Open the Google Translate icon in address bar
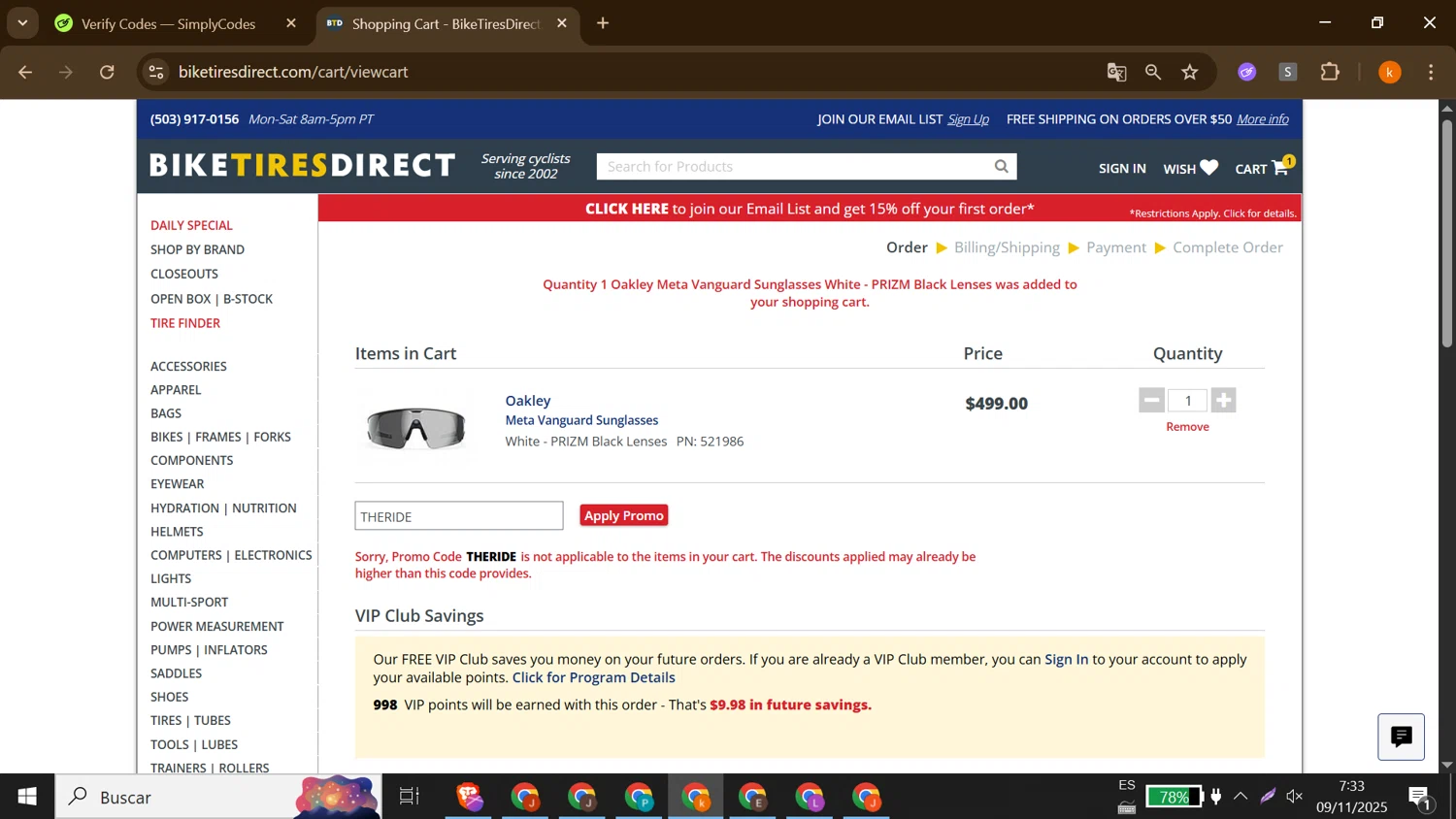 [x=1116, y=72]
